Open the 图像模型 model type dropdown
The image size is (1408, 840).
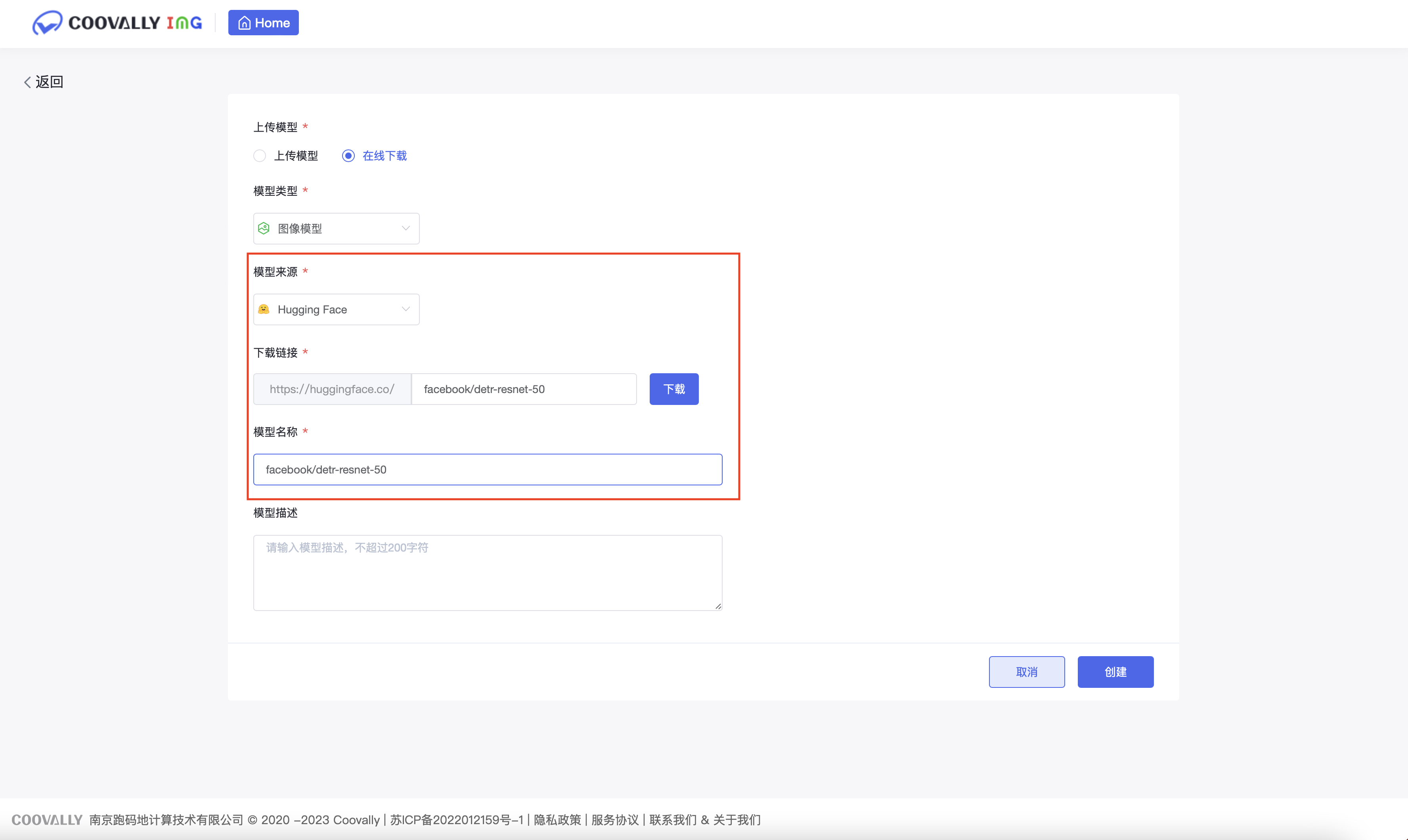336,229
